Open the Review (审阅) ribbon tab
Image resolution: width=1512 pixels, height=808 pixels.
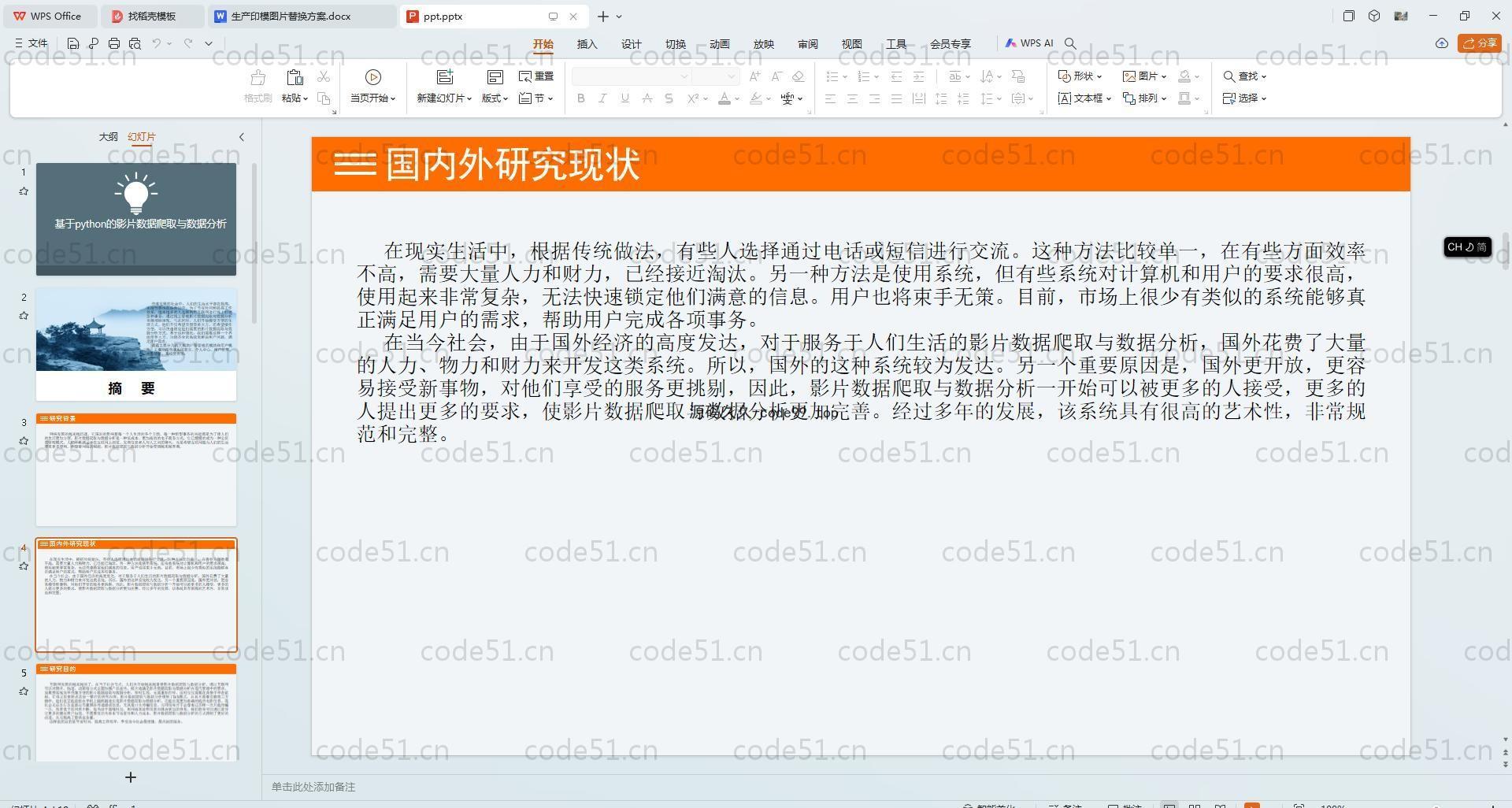tap(807, 44)
